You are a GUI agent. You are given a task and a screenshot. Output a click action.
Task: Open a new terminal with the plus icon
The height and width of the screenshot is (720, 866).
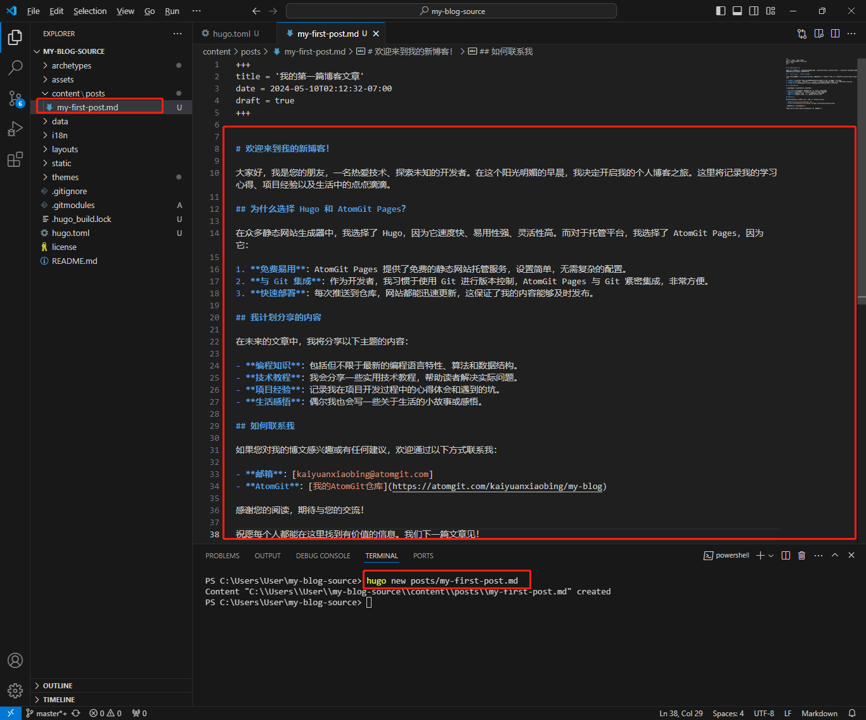pyautogui.click(x=758, y=555)
